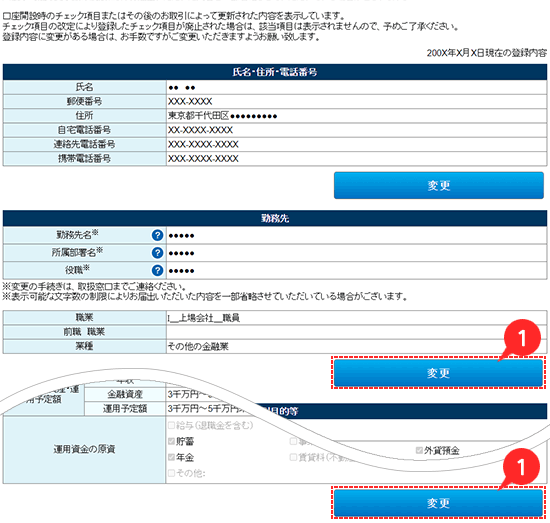Click the 前職 職業 label cell

pyautogui.click(x=84, y=332)
